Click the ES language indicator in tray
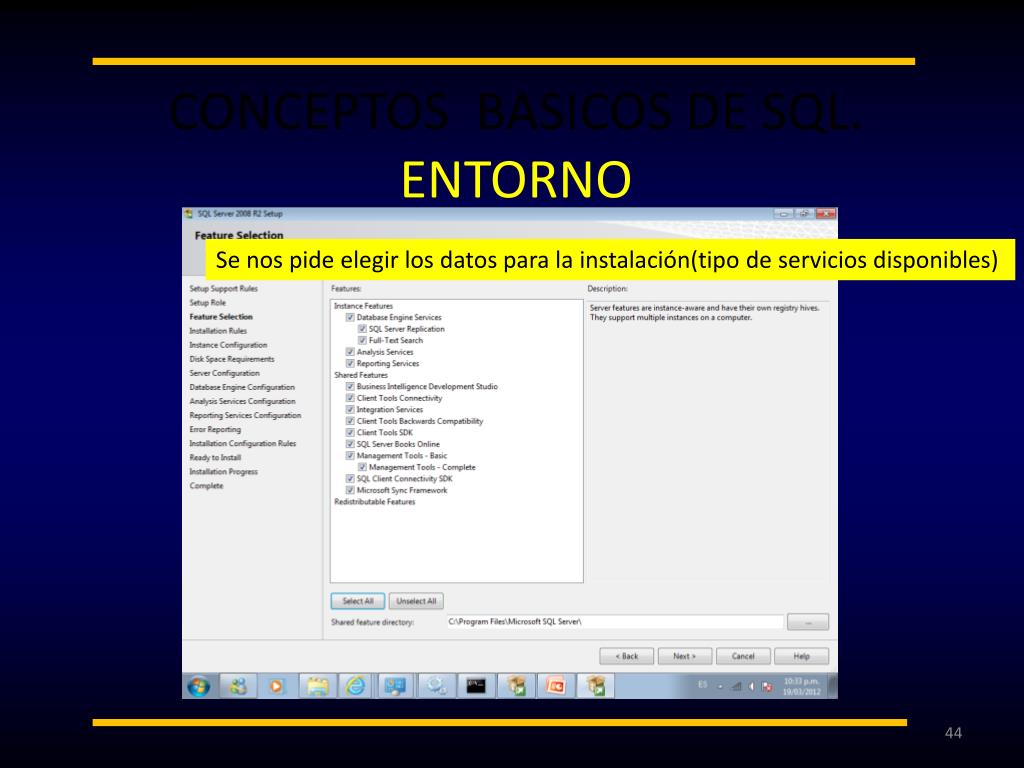The width and height of the screenshot is (1024, 768). click(x=703, y=684)
